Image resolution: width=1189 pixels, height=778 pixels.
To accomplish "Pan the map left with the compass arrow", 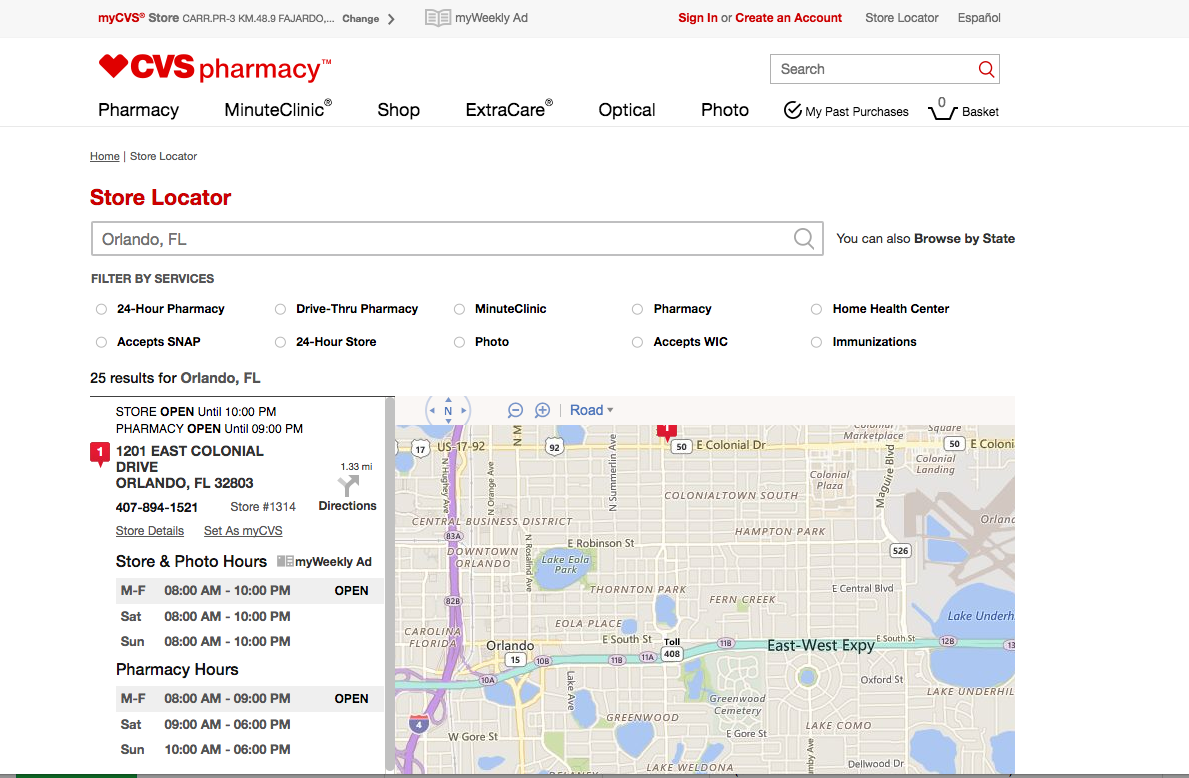I will point(432,410).
